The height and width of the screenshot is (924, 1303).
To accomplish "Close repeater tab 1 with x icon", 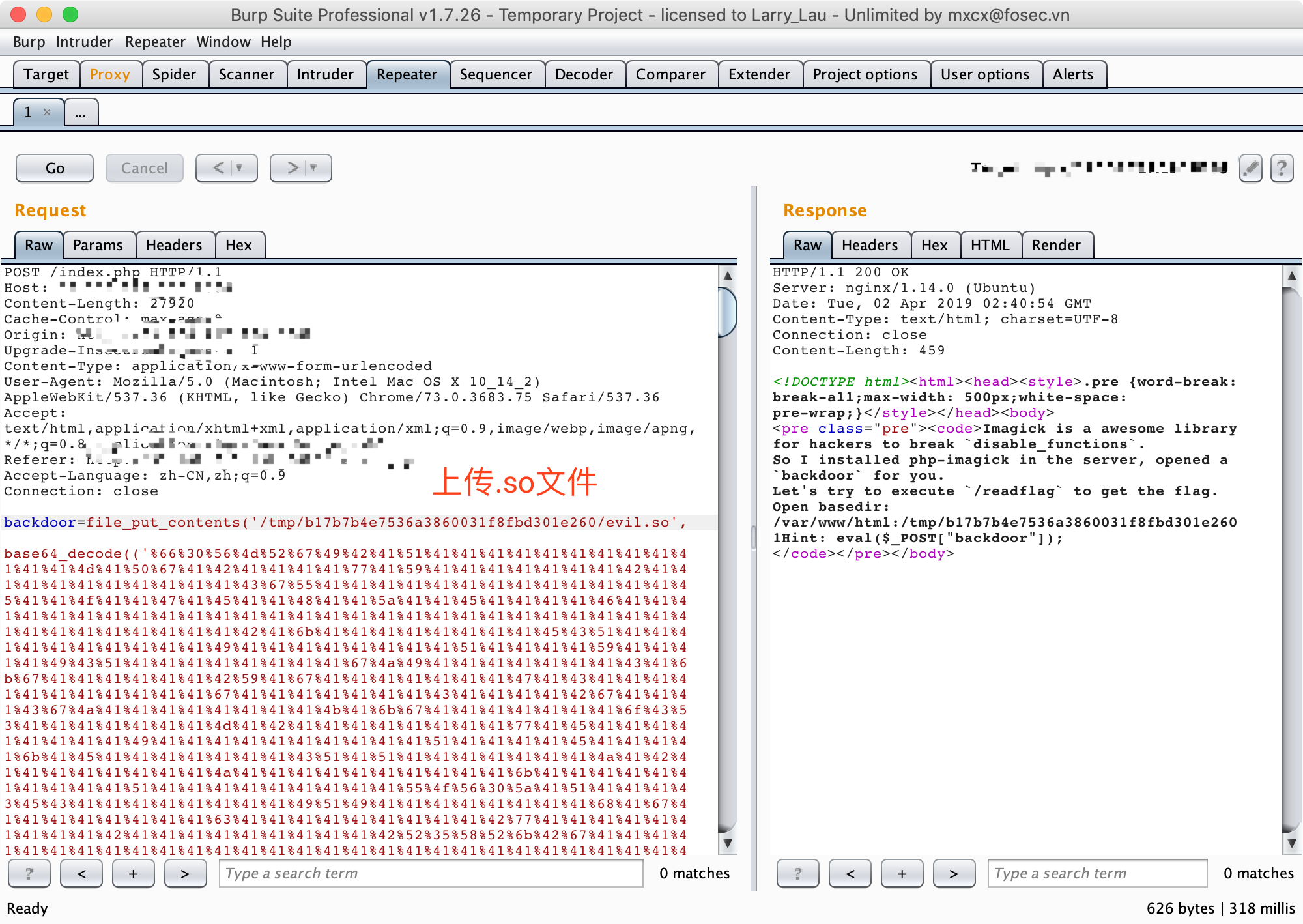I will [47, 112].
